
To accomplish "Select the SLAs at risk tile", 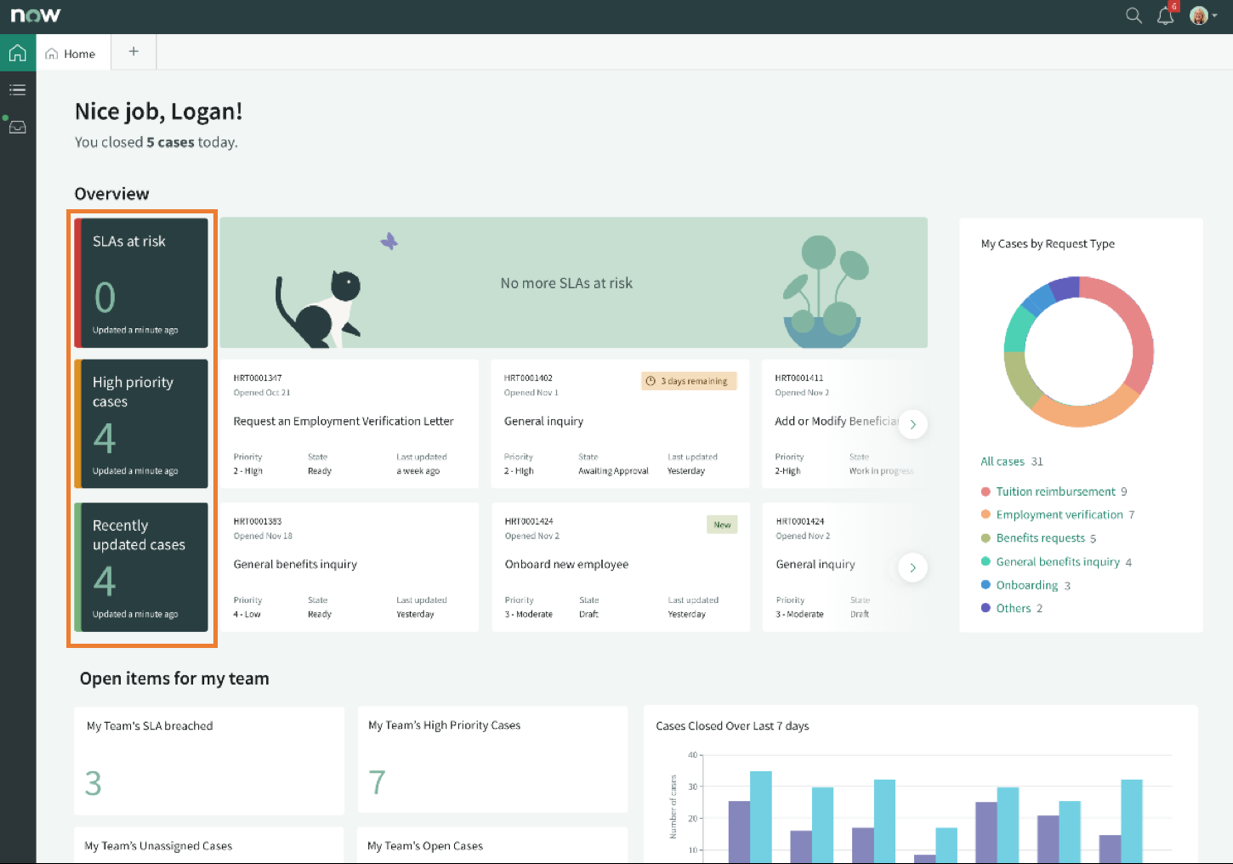I will (x=141, y=283).
